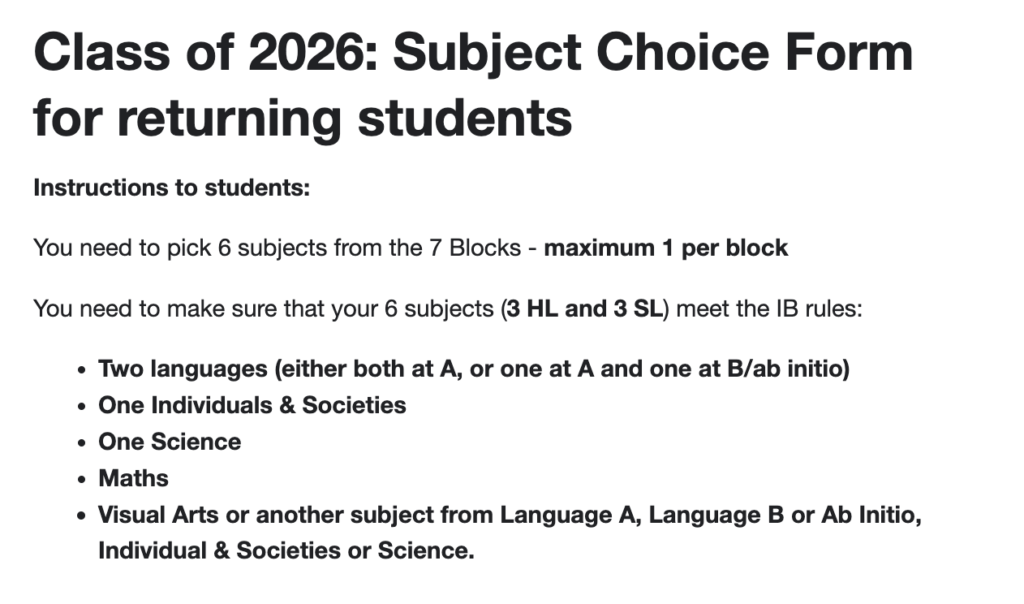Click the bullet dot before "Visual Arts"

pos(83,516)
